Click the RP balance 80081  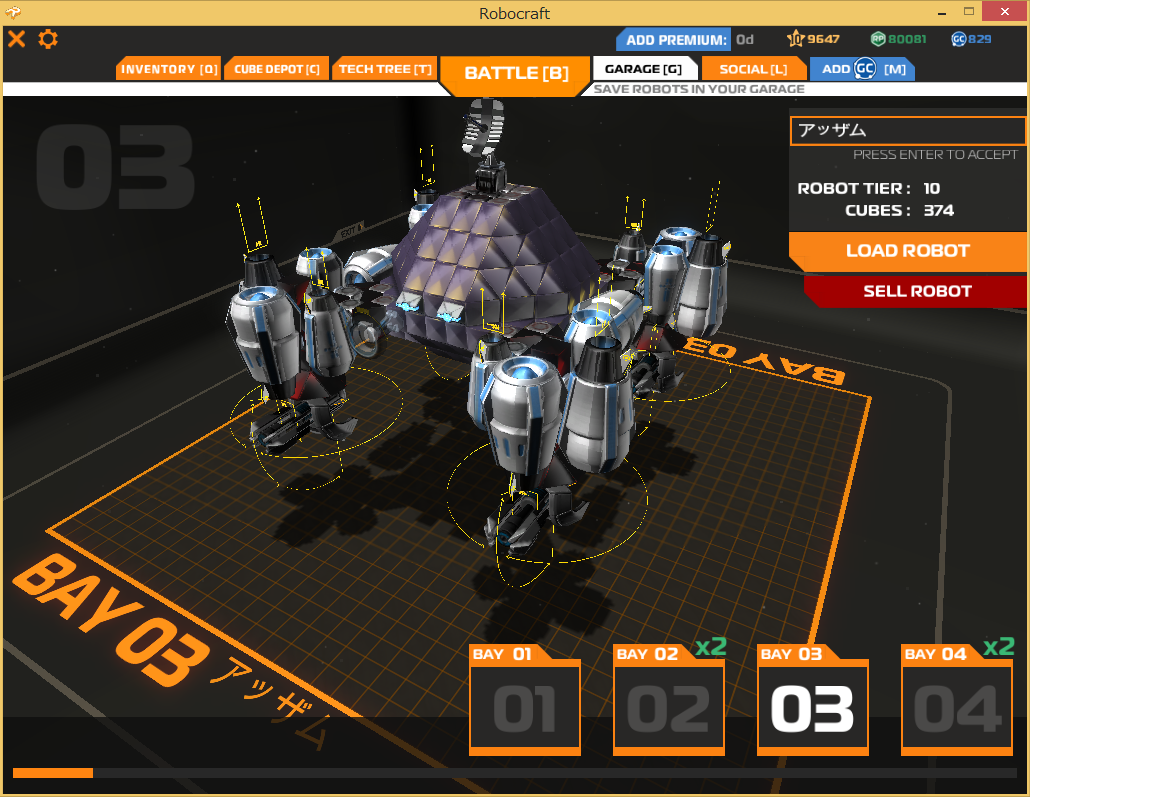(x=907, y=39)
